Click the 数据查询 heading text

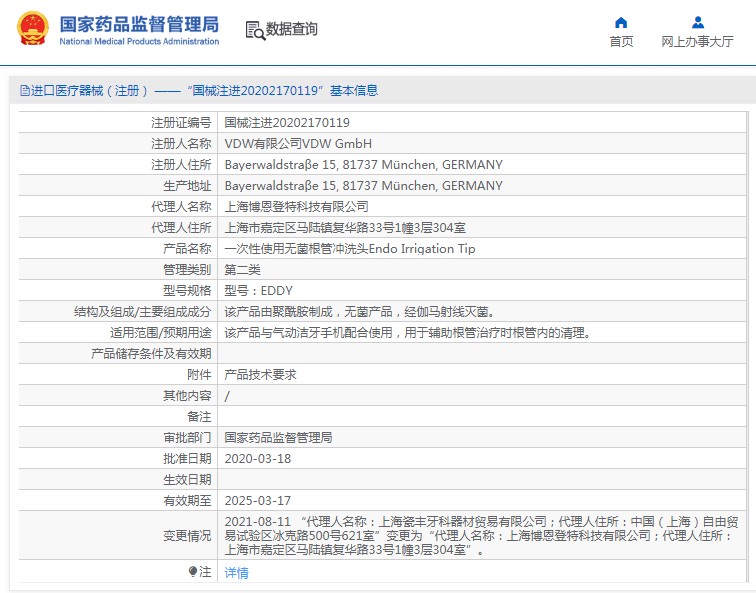pyautogui.click(x=292, y=29)
